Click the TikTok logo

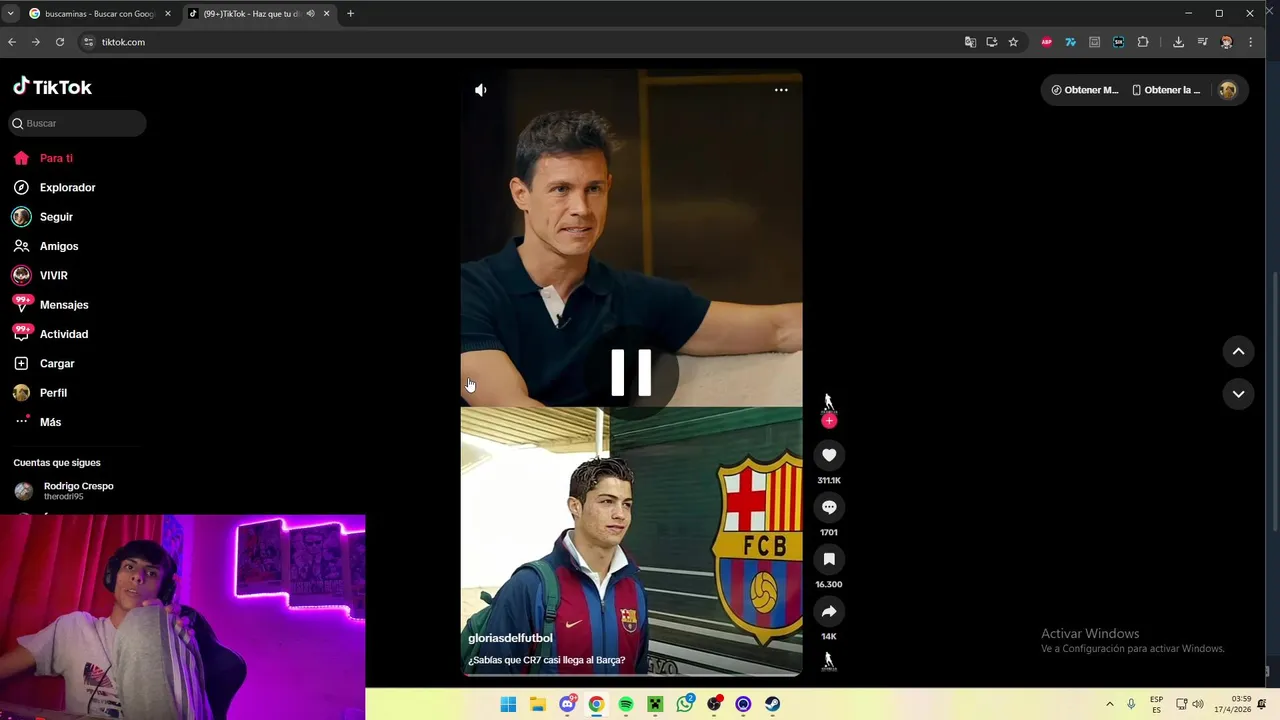[52, 87]
